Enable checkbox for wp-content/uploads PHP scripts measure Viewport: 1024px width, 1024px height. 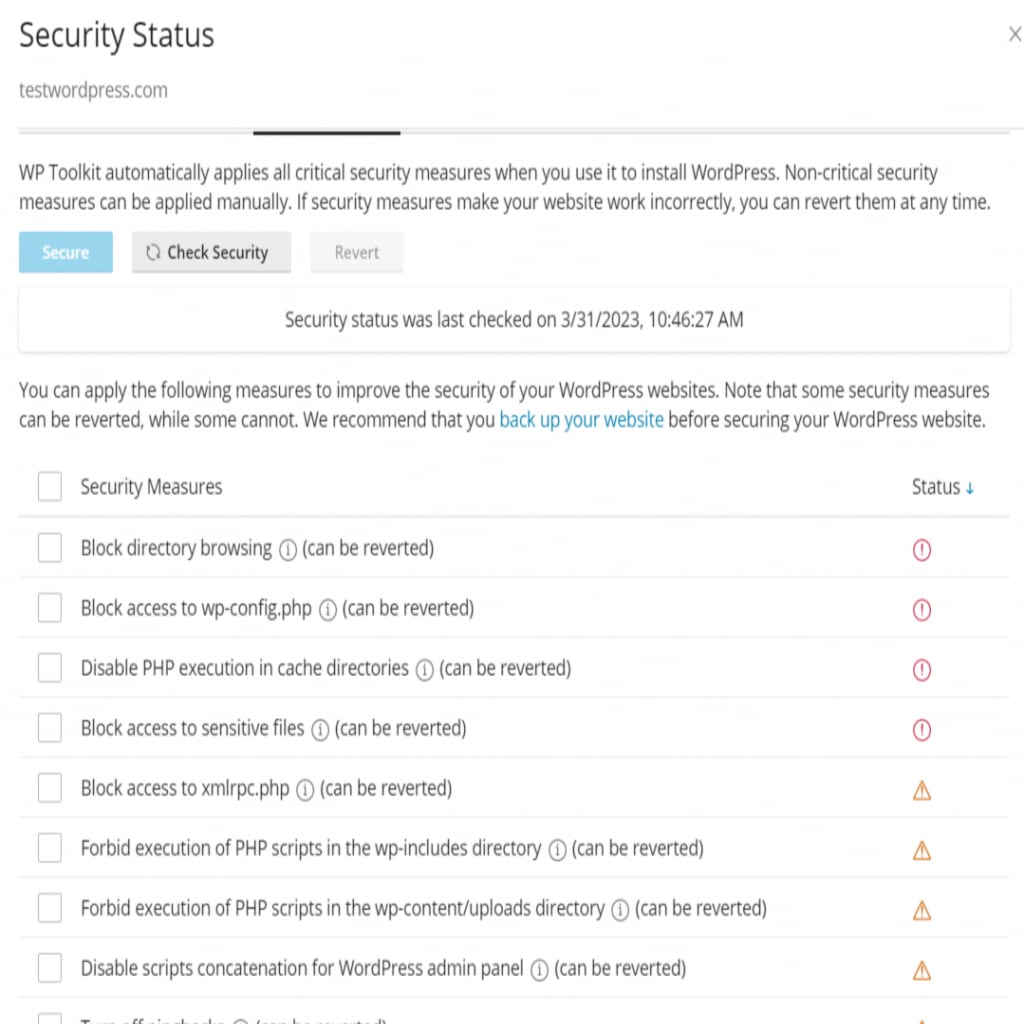50,908
